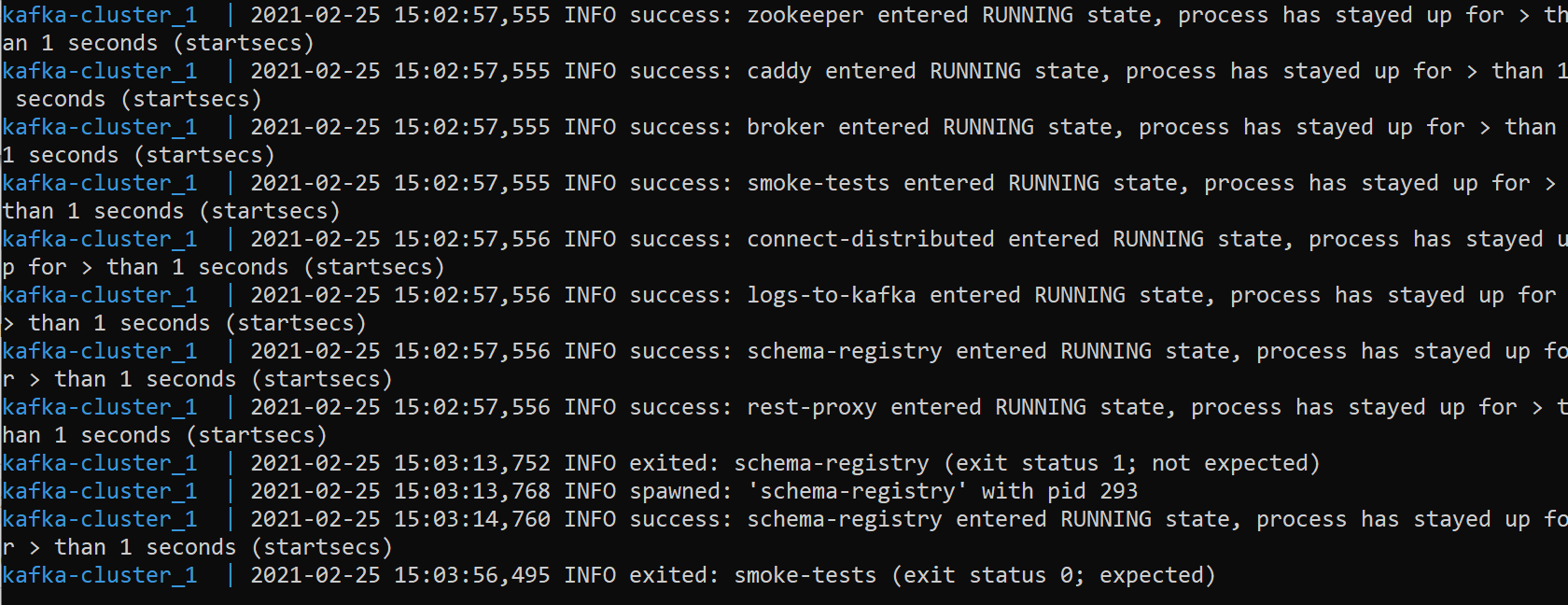Image resolution: width=1568 pixels, height=605 pixels.
Task: Click "smoke-tests" in the exited line
Action: pos(805,575)
